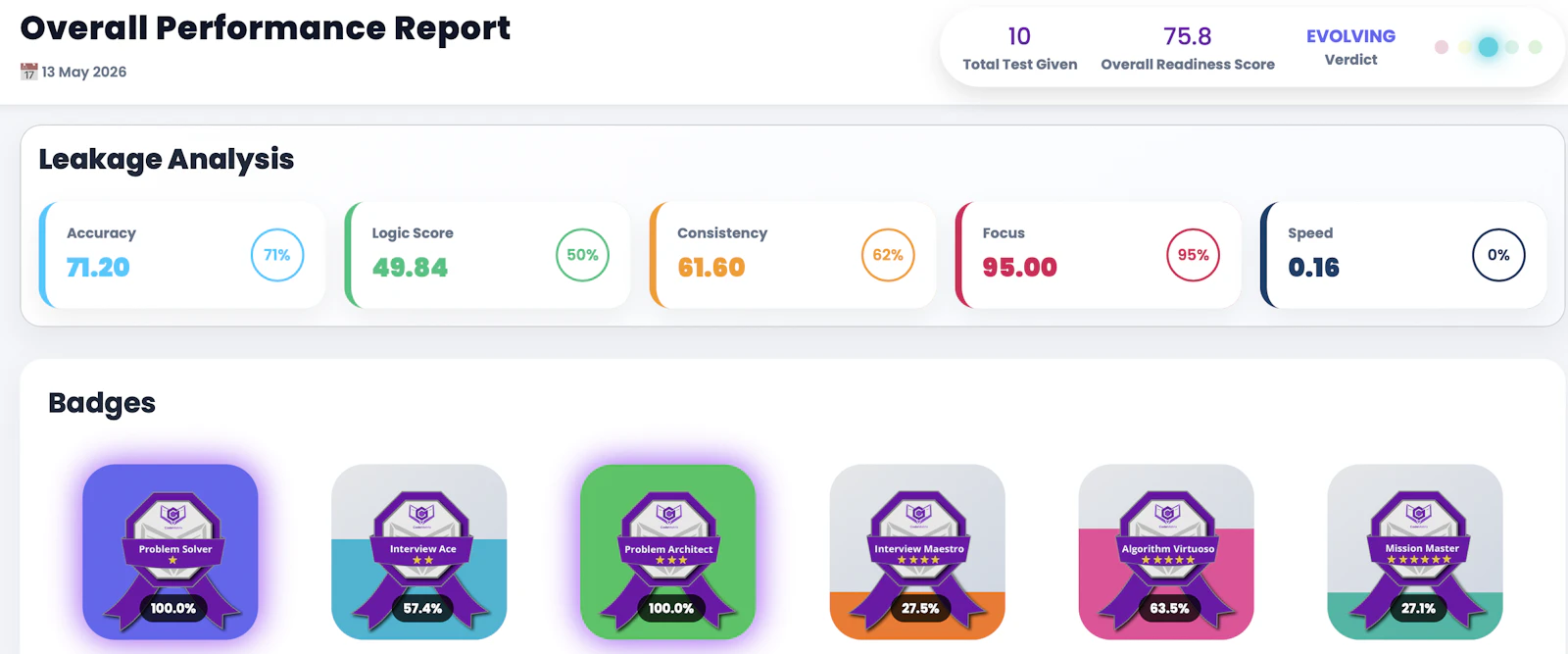
Task: Click the Interview Maestro badge
Action: click(x=917, y=551)
